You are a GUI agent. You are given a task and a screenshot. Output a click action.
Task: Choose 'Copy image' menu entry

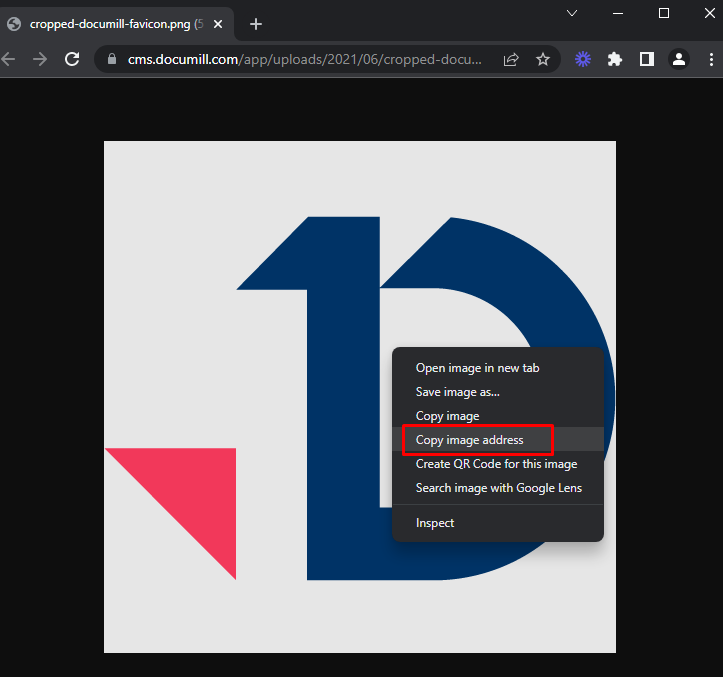447,416
